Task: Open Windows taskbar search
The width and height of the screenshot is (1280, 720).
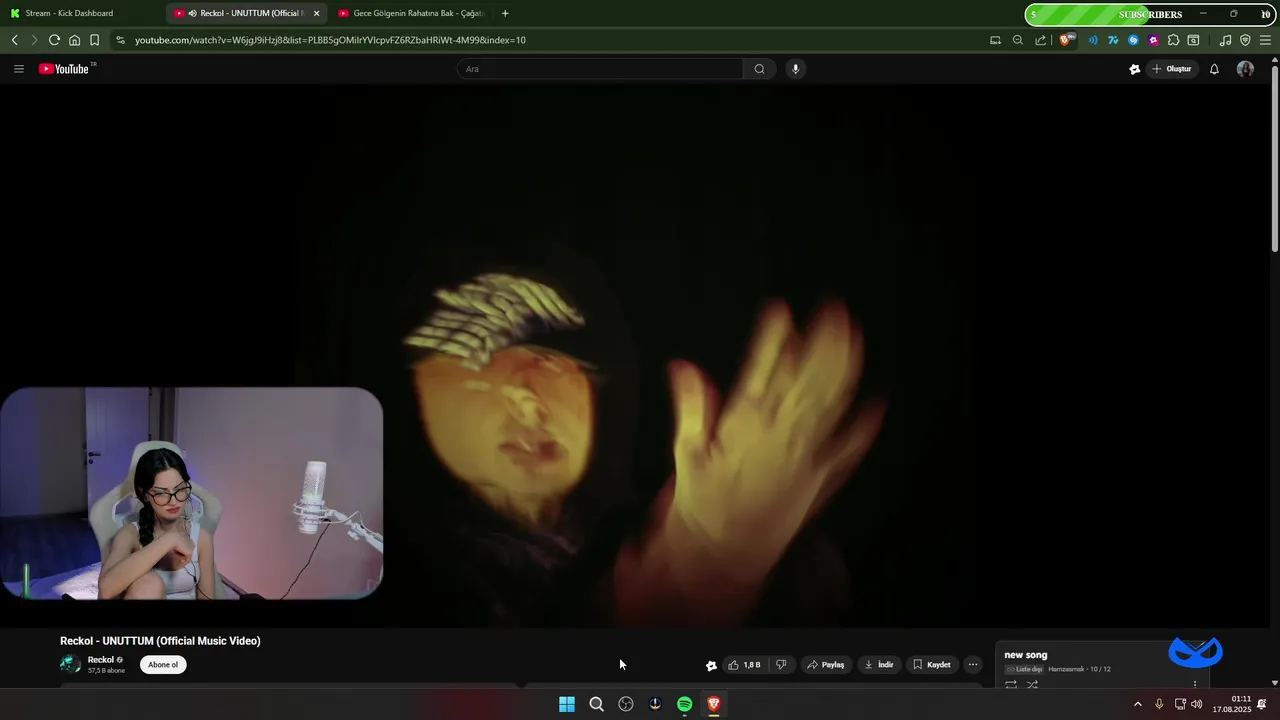Action: tap(596, 704)
